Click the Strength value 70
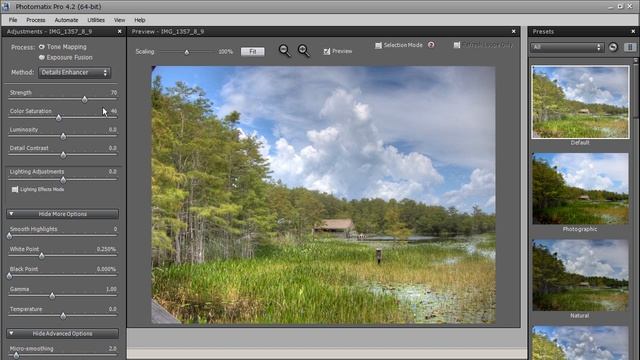This screenshot has width=640, height=360. coord(114,93)
